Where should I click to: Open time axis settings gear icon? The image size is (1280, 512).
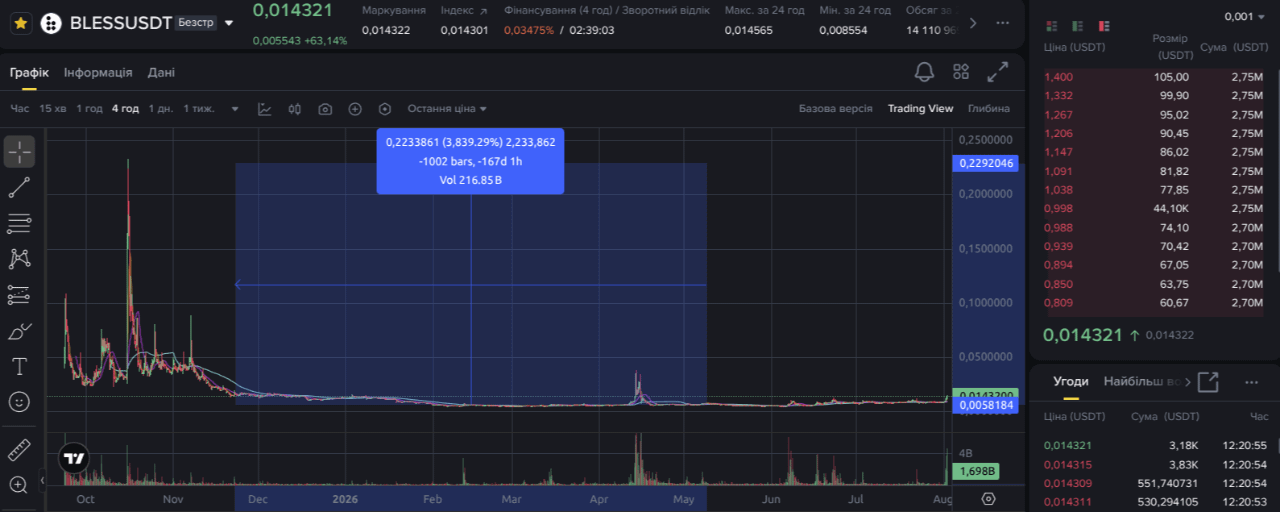989,498
